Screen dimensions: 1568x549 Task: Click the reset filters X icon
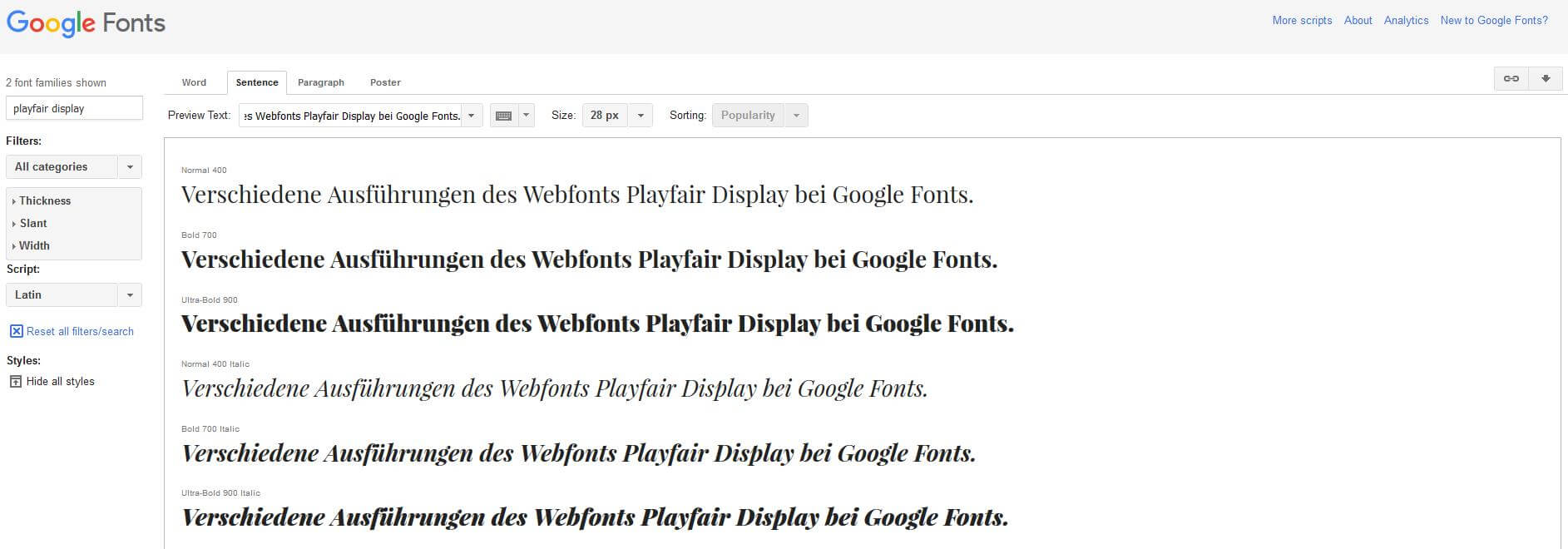coord(16,331)
